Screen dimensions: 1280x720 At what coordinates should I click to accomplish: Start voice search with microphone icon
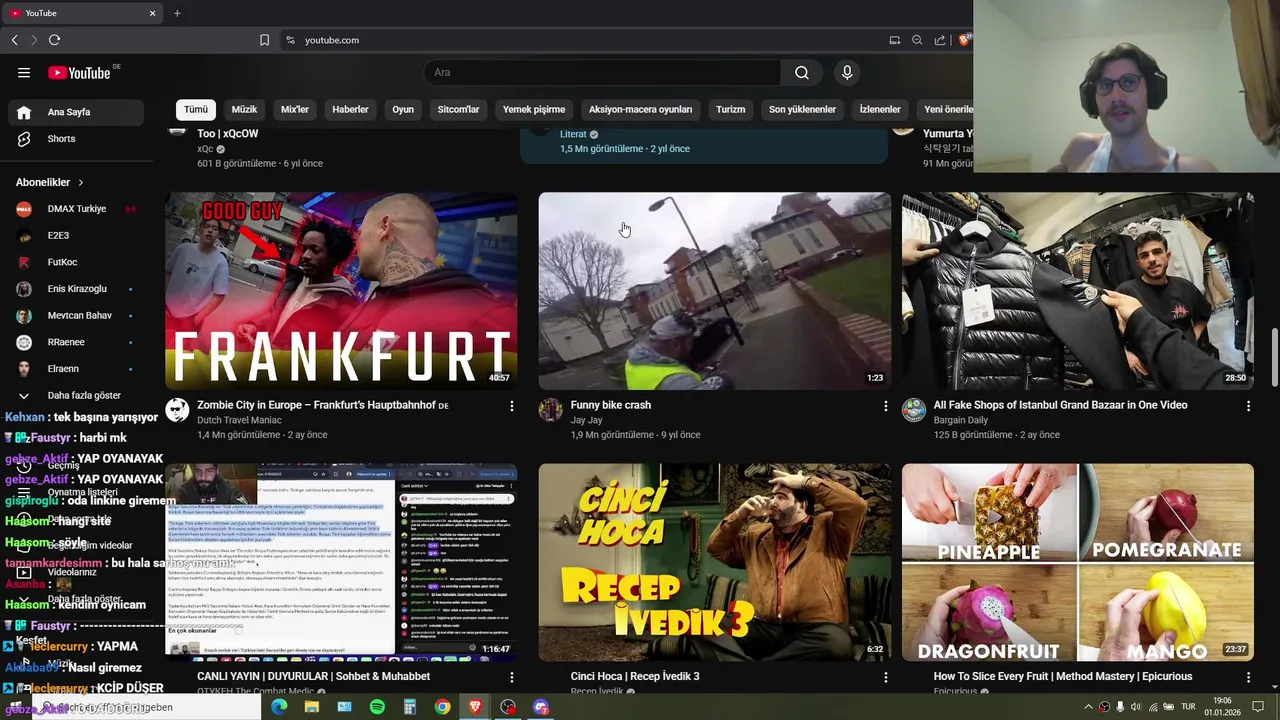coord(847,72)
